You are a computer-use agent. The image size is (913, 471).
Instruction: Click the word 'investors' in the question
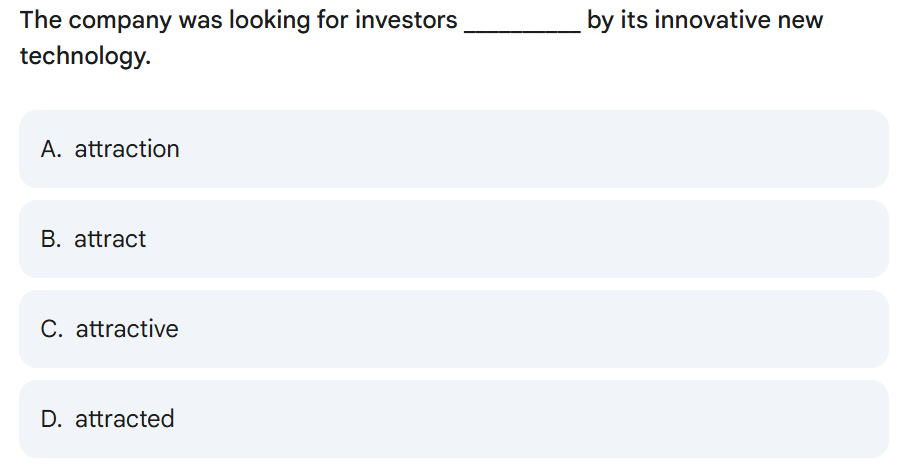point(406,20)
